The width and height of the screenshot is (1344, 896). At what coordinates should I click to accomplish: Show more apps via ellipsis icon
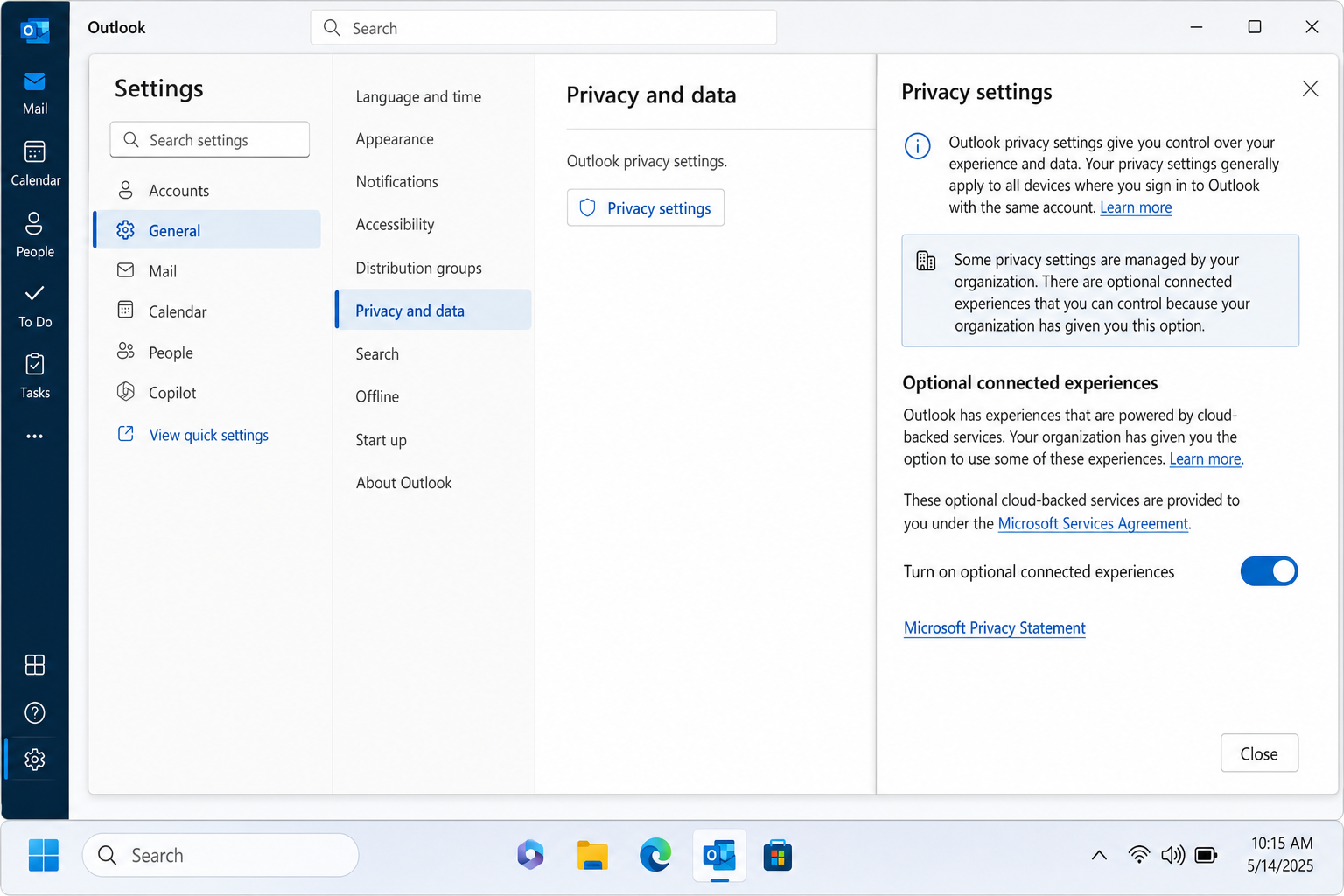pos(35,436)
